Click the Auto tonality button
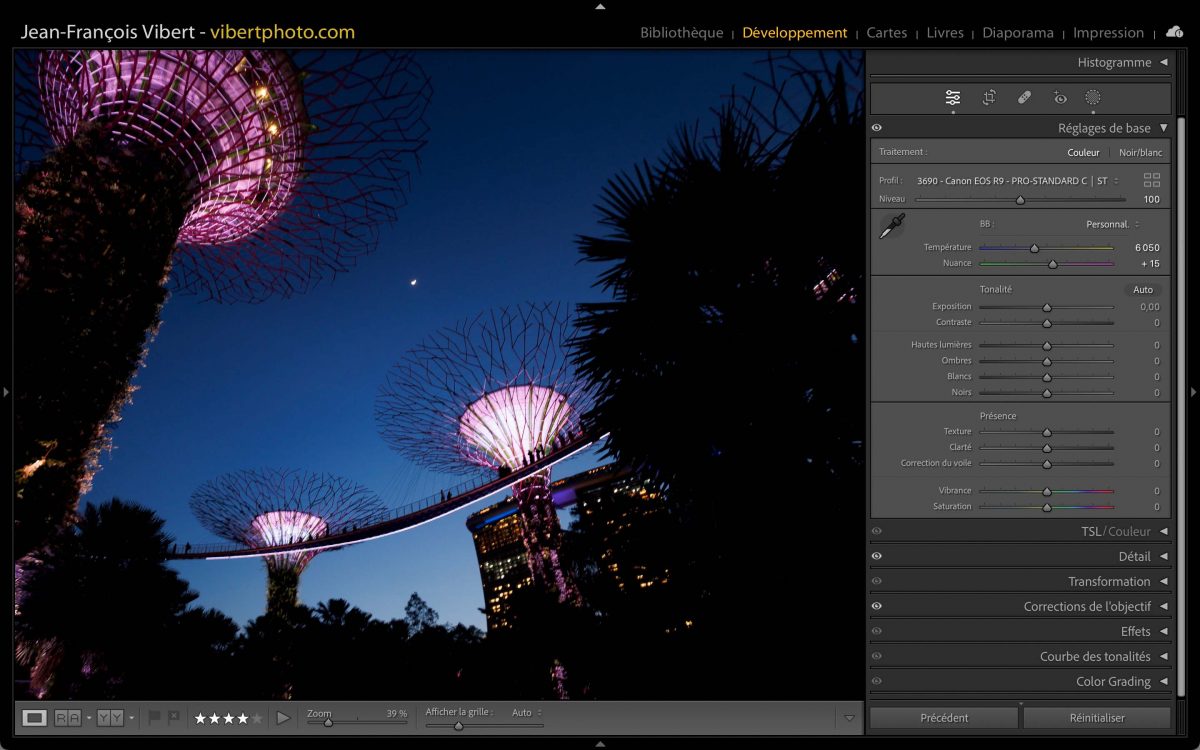1200x750 pixels. (x=1142, y=290)
